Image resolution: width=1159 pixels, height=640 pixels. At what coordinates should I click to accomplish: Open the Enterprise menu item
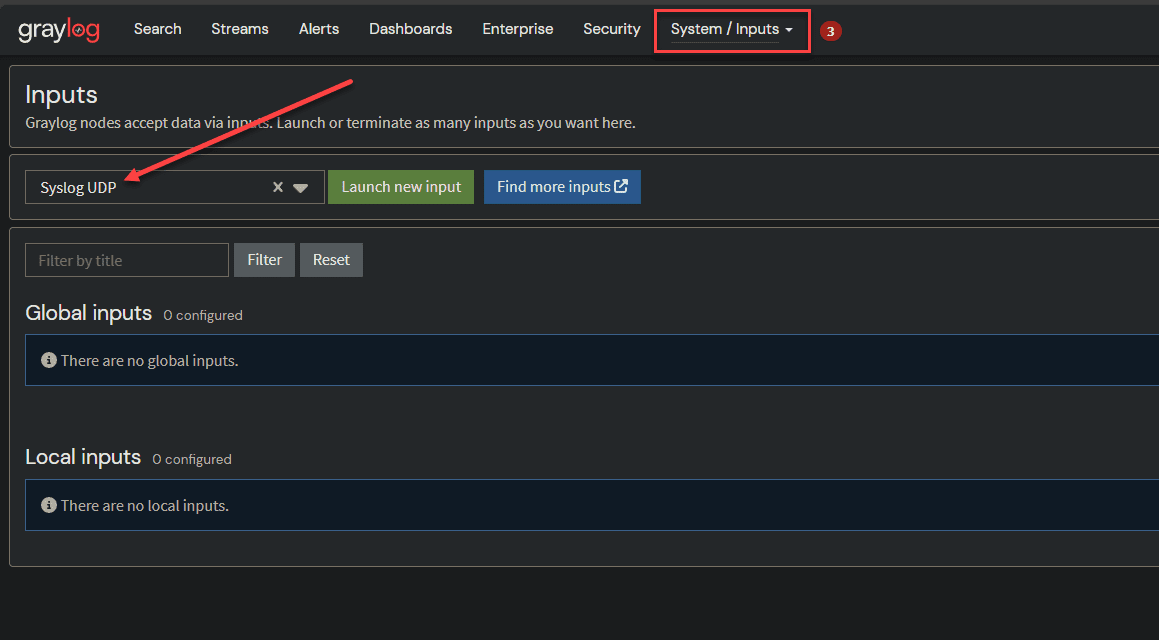coord(517,29)
